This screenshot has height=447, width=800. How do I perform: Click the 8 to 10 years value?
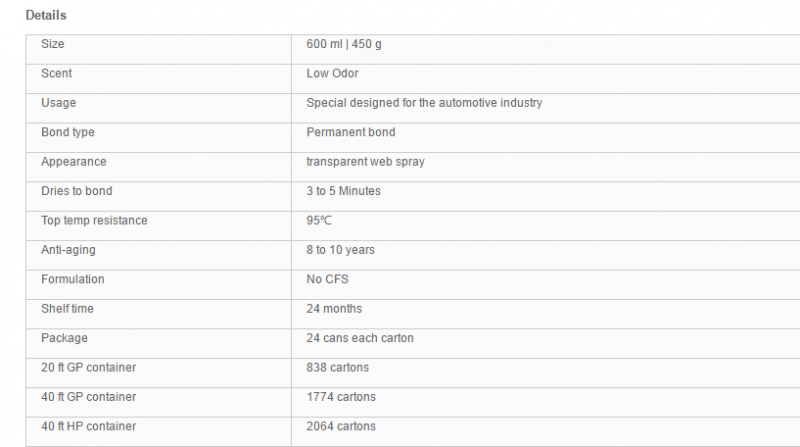coord(340,250)
